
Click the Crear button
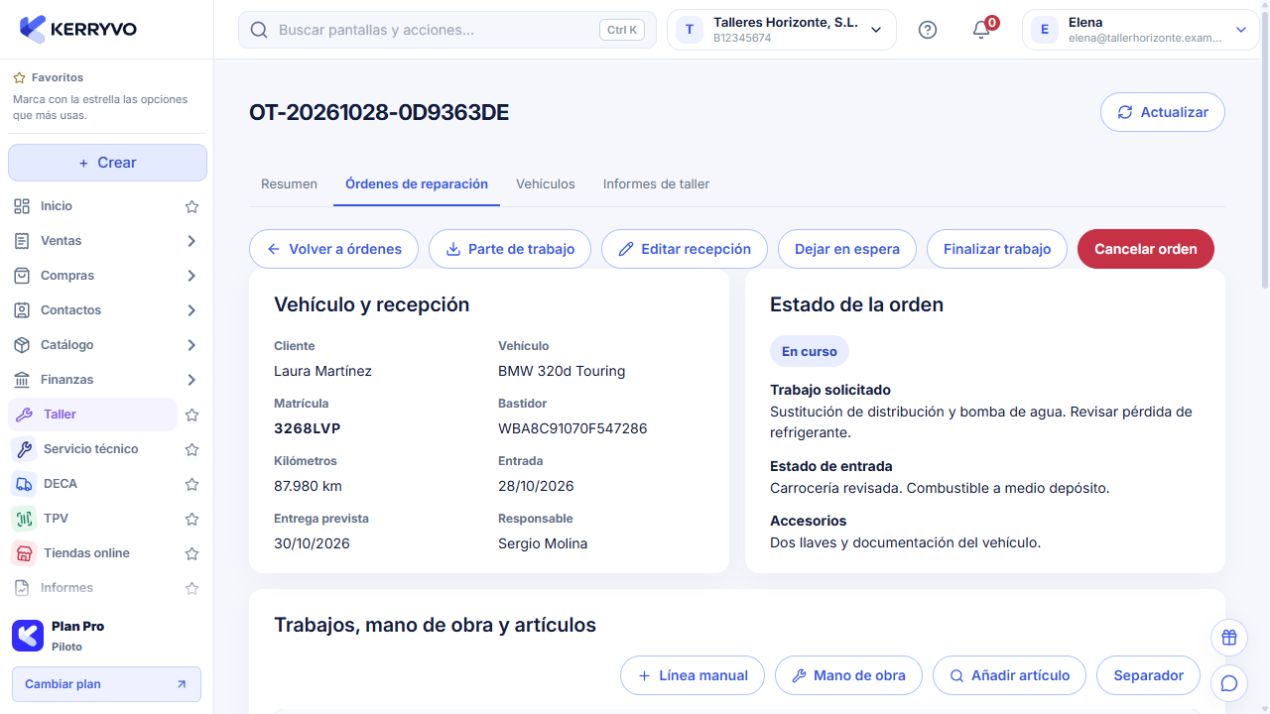pos(107,162)
